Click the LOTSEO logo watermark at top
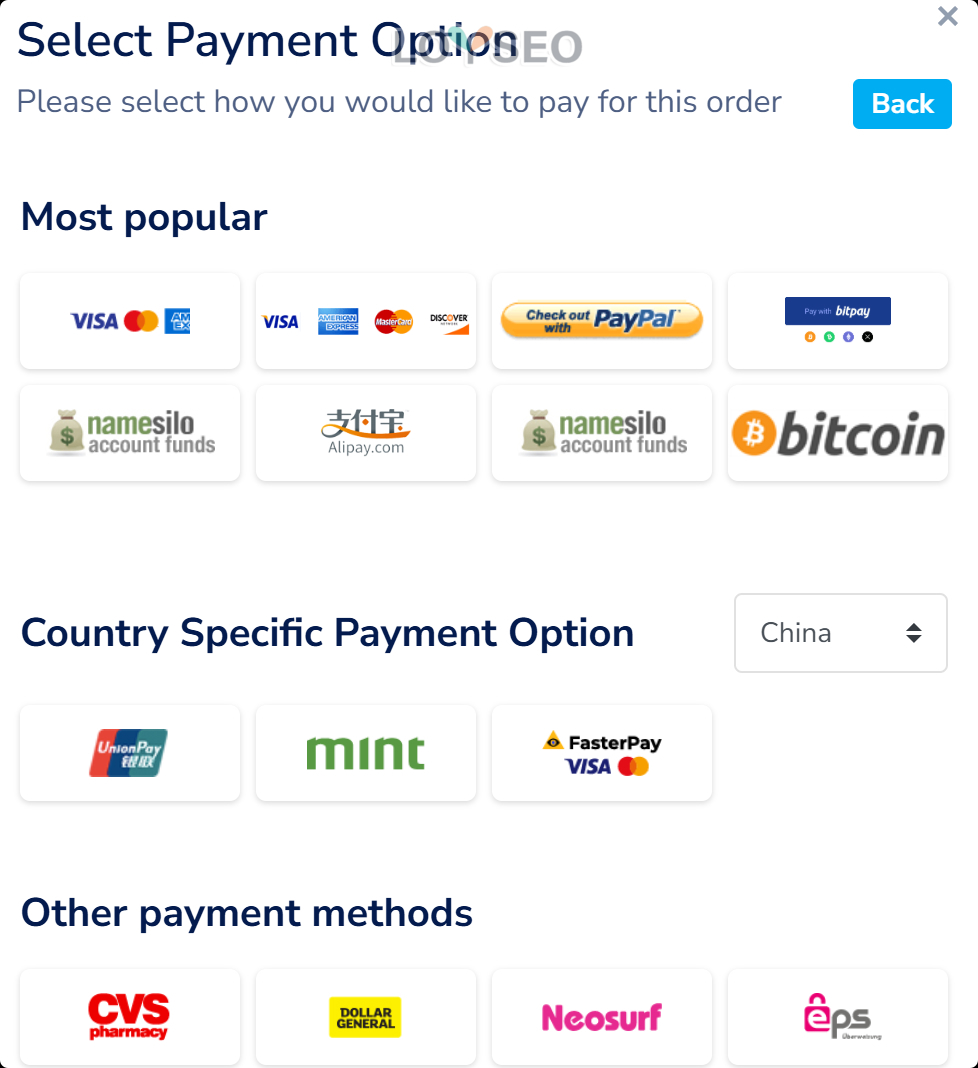This screenshot has width=978, height=1068. pyautogui.click(x=488, y=46)
